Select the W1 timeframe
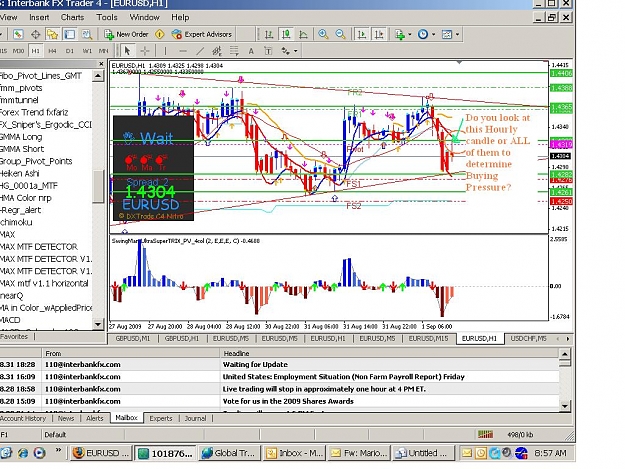625x469 pixels. tap(87, 51)
